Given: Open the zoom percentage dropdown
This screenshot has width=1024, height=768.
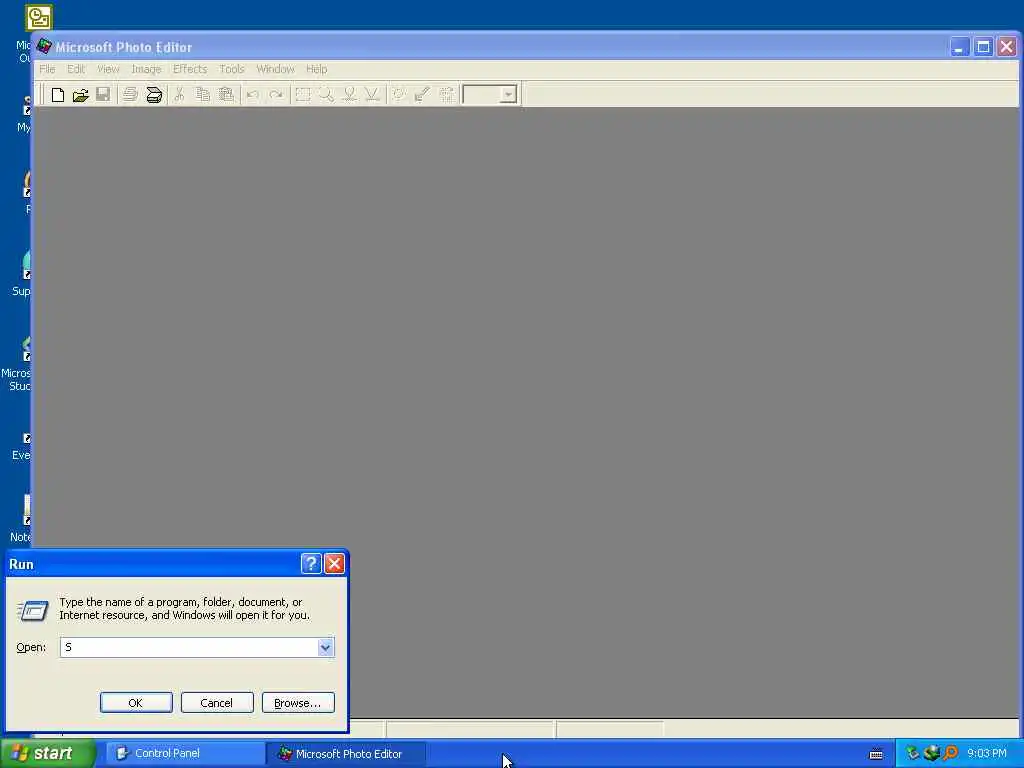Looking at the screenshot, I should coord(508,95).
